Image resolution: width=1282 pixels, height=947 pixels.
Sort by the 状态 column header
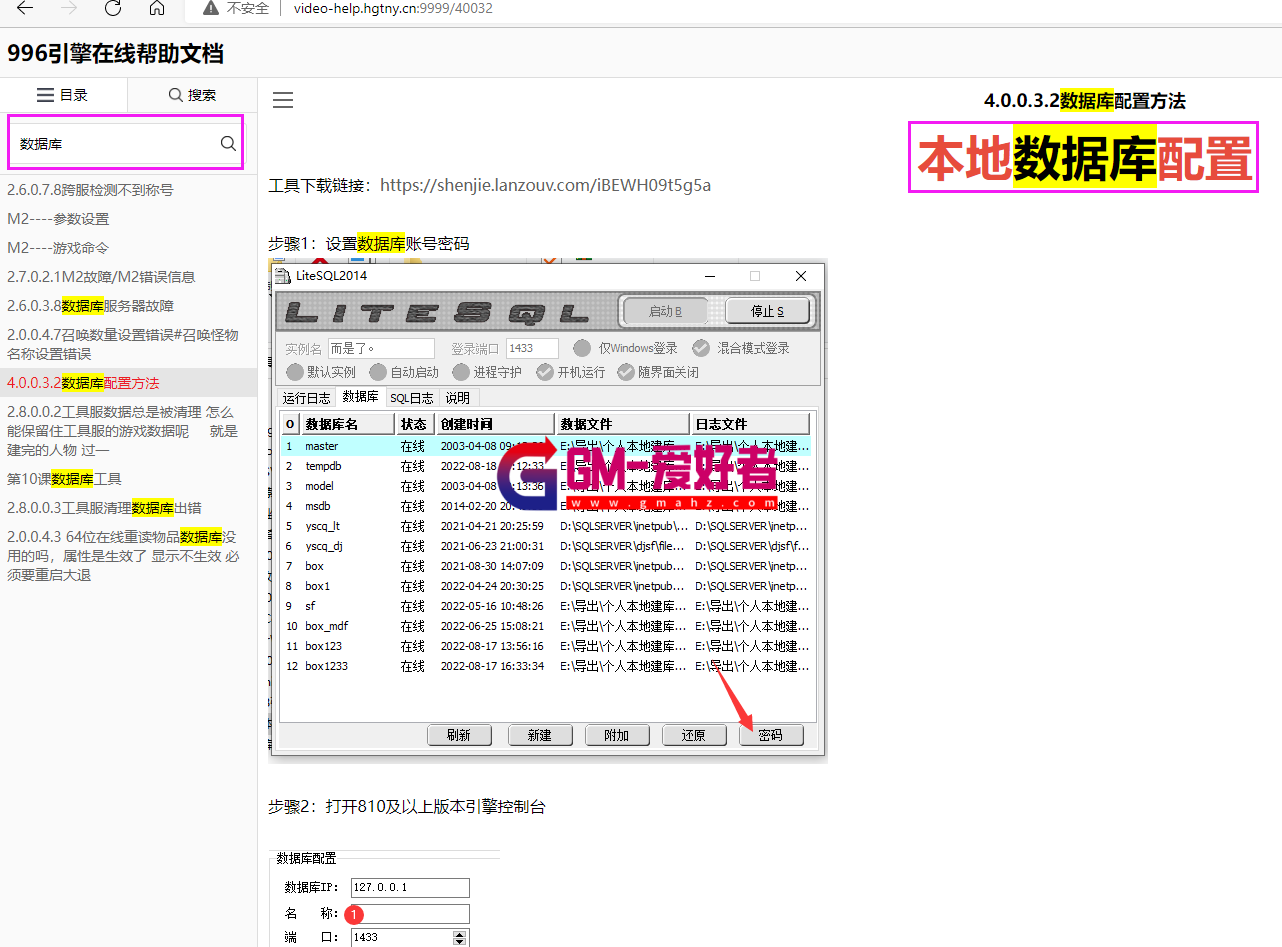tap(415, 424)
